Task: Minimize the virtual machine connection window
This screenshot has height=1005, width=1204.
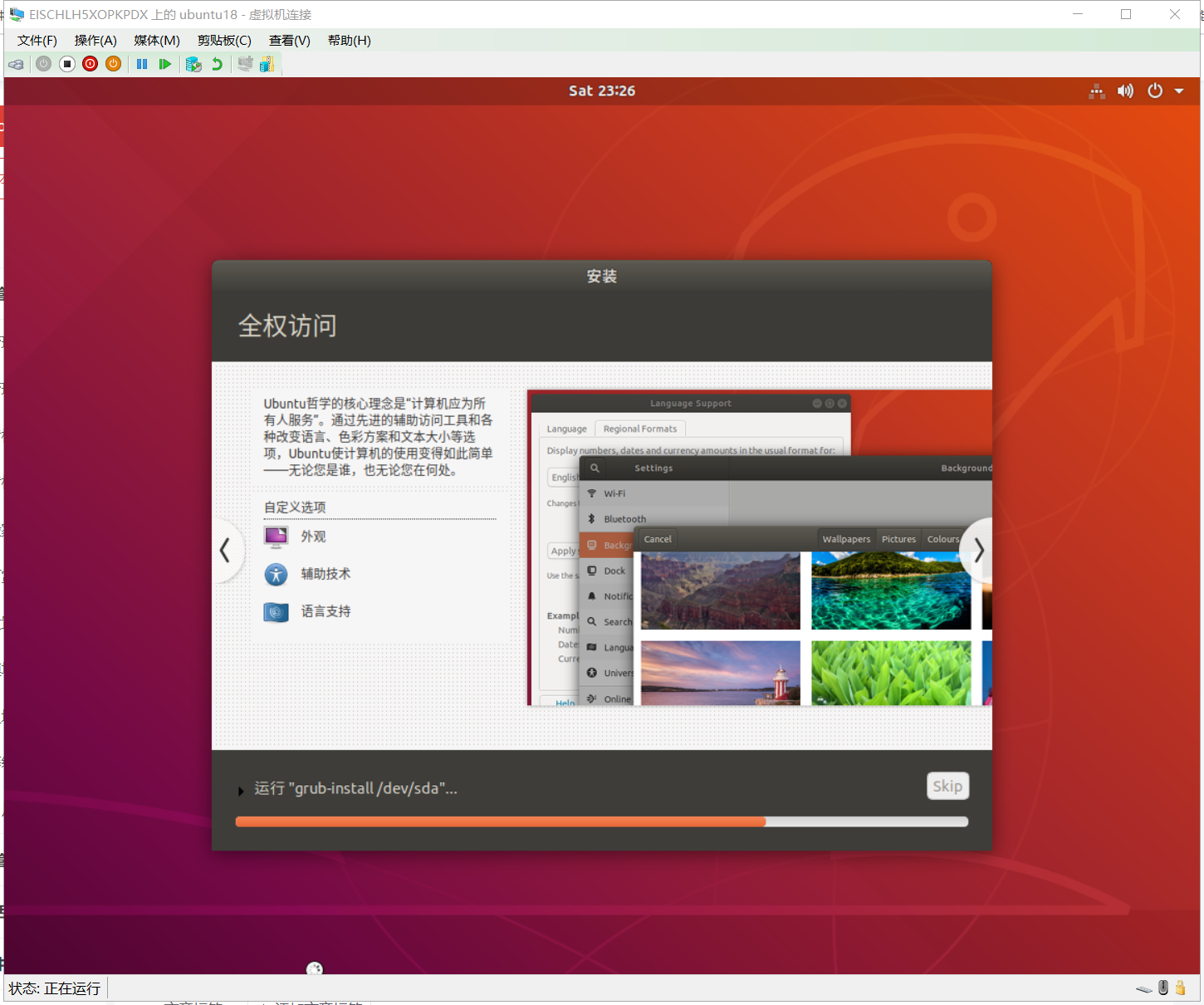Action: [1078, 14]
